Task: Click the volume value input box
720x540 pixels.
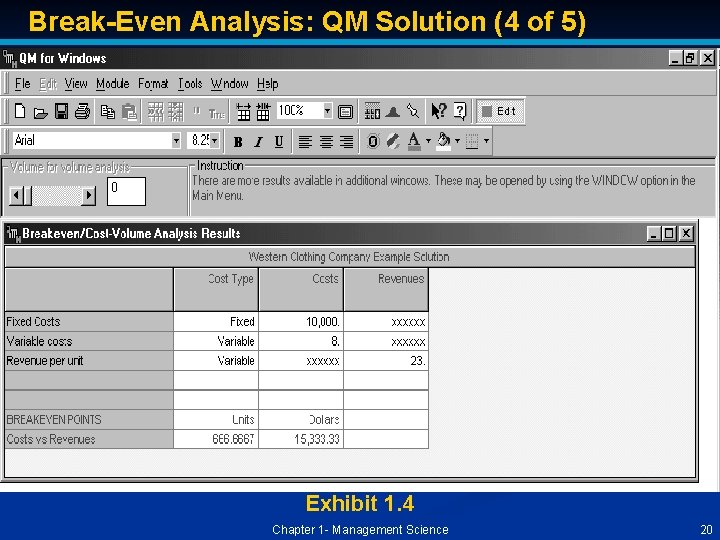Action: click(x=126, y=191)
